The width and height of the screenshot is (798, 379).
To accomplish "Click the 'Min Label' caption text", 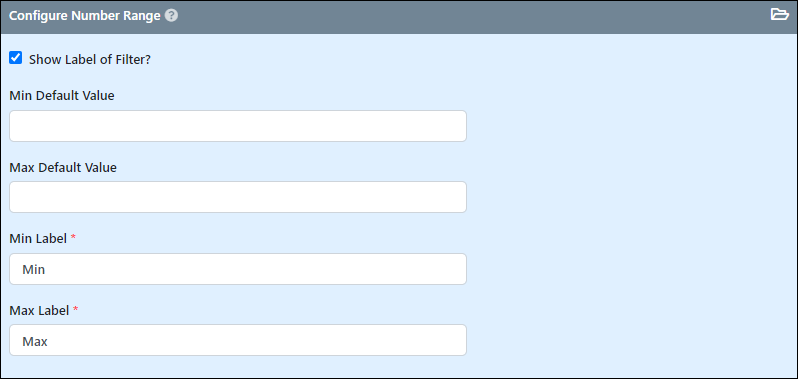I will 38,238.
